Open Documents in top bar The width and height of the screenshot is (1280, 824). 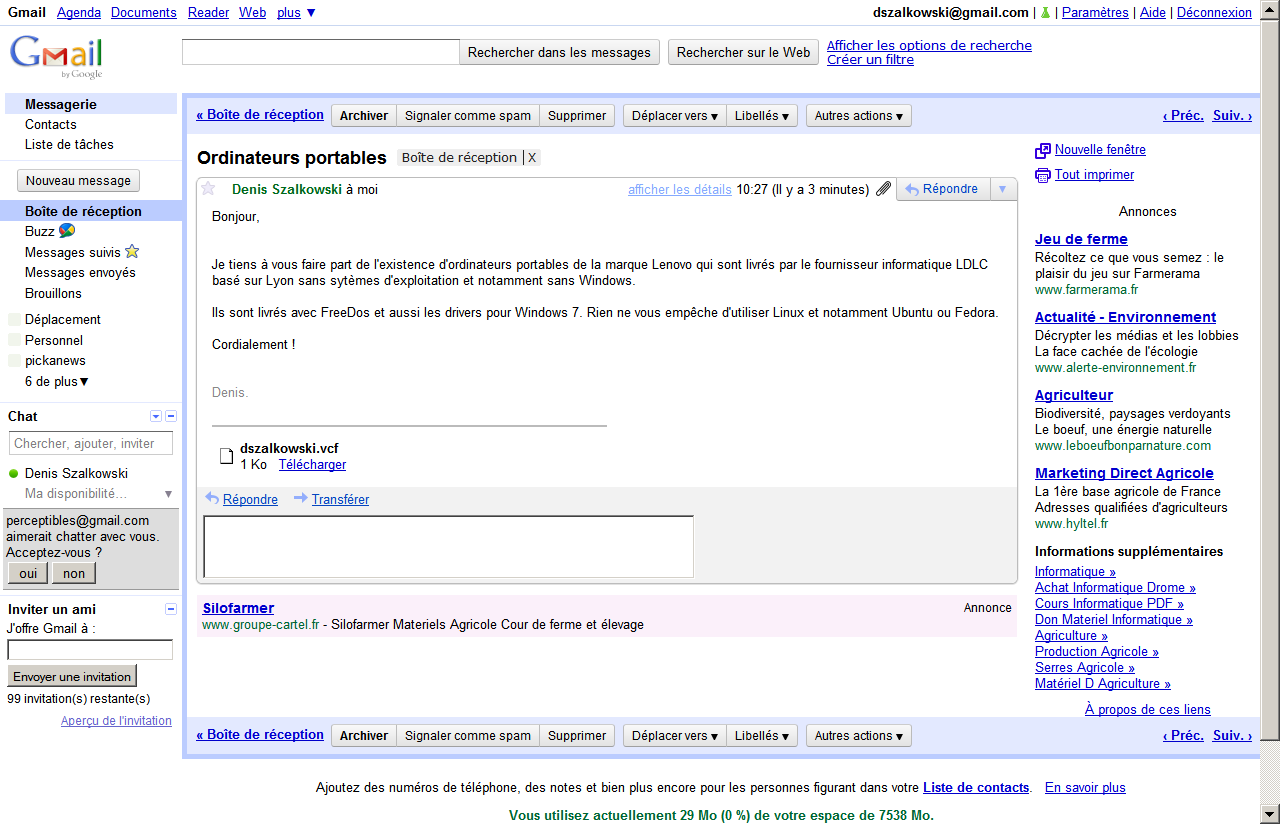tap(144, 13)
